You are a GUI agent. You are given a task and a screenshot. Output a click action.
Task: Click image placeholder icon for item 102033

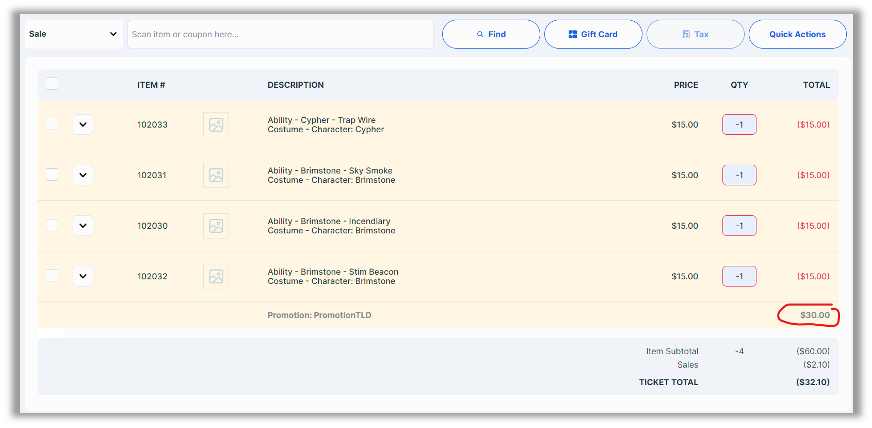215,125
